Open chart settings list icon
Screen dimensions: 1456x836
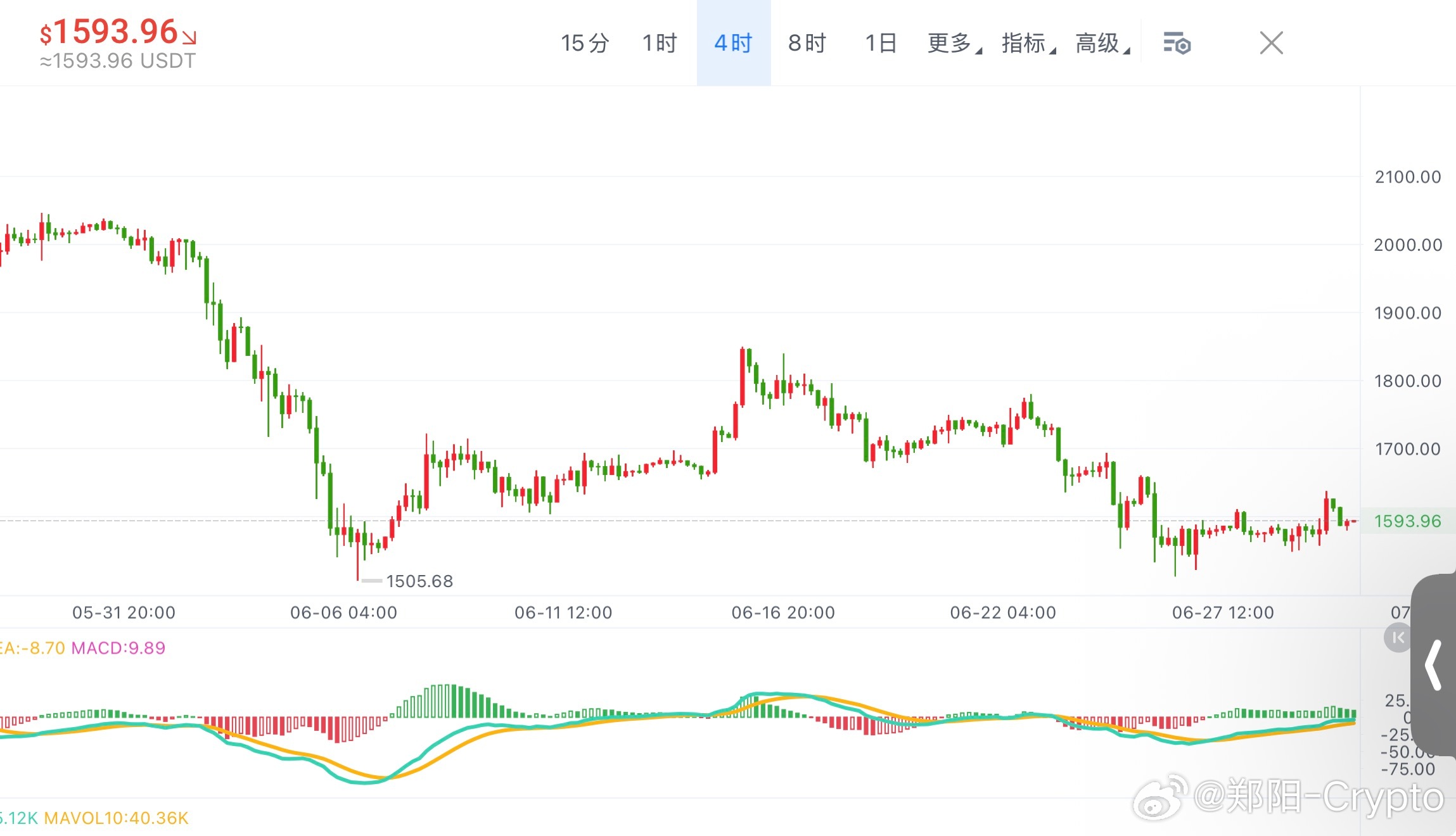pyautogui.click(x=1177, y=43)
